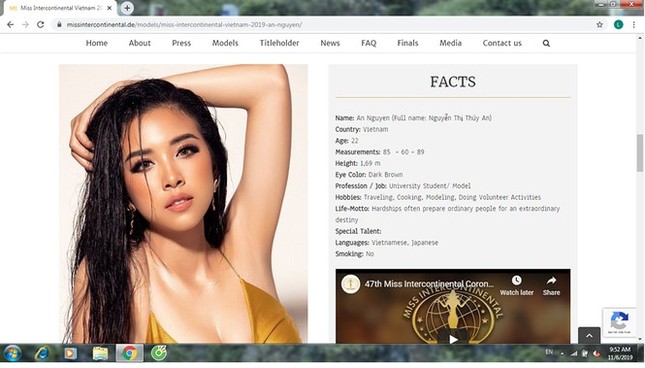645x368 pixels.
Task: Open new tab with plus button
Action: click(127, 8)
